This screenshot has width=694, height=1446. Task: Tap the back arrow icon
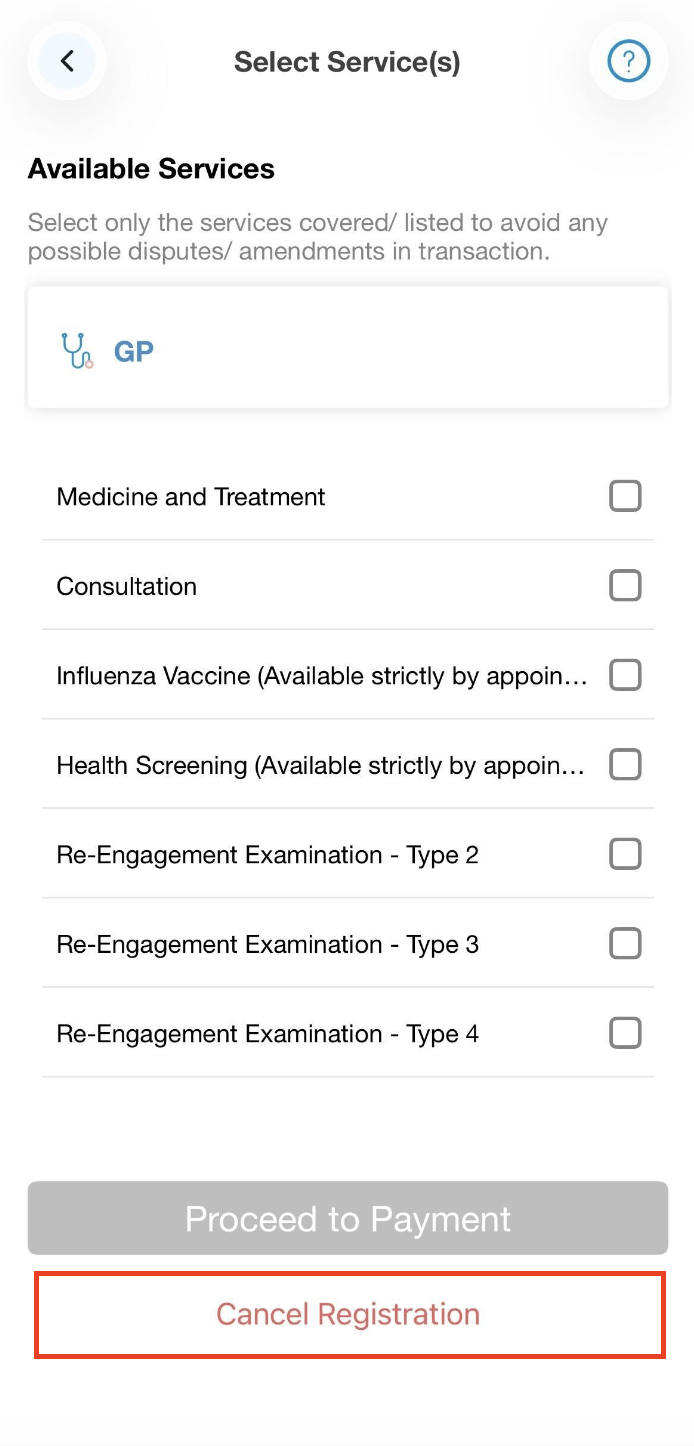point(67,62)
